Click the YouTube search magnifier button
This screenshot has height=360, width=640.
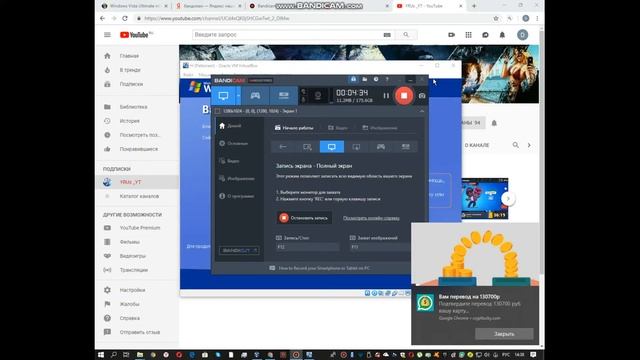point(406,35)
